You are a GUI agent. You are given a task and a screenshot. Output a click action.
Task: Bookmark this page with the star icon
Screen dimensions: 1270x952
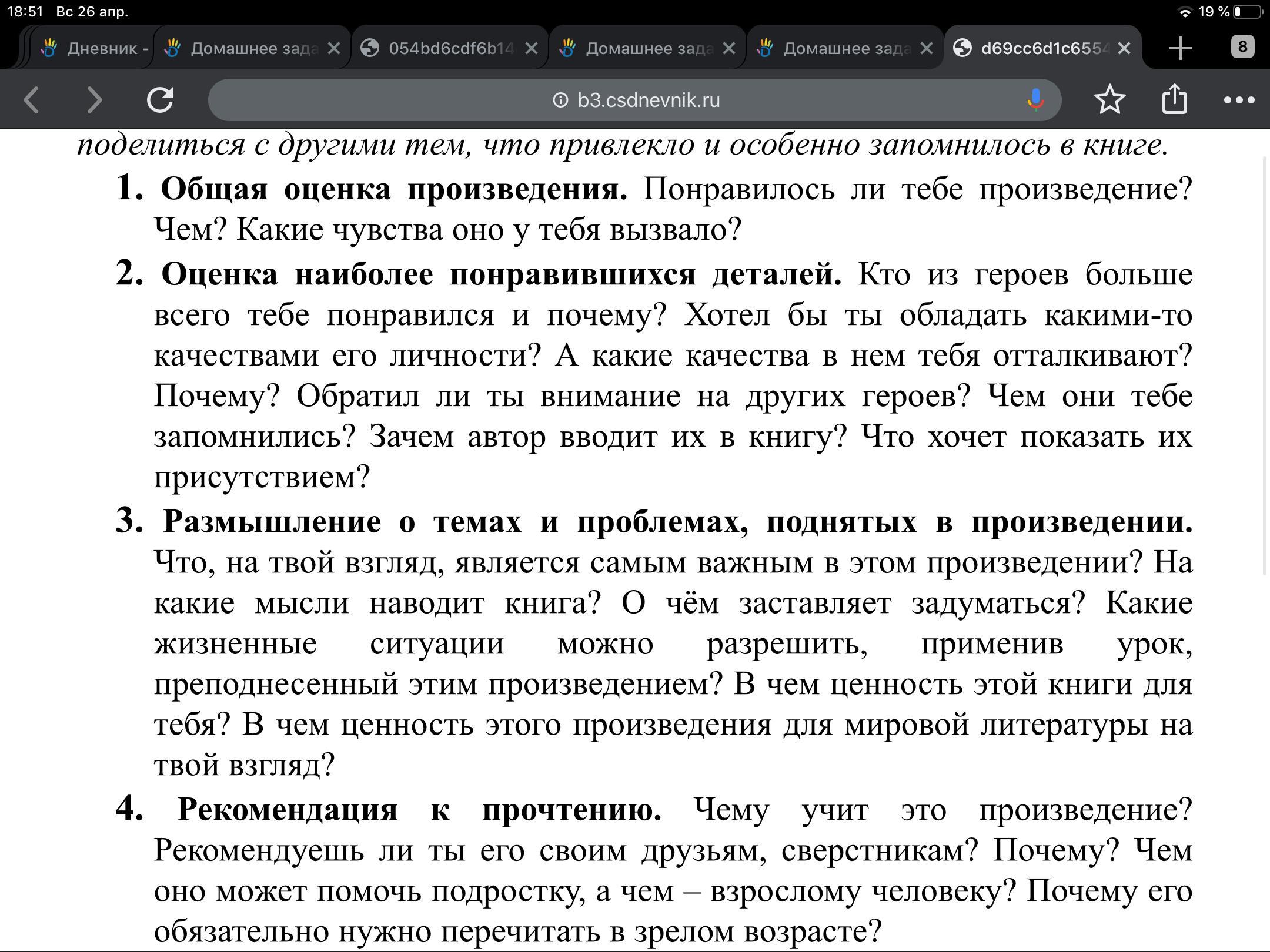[1109, 99]
